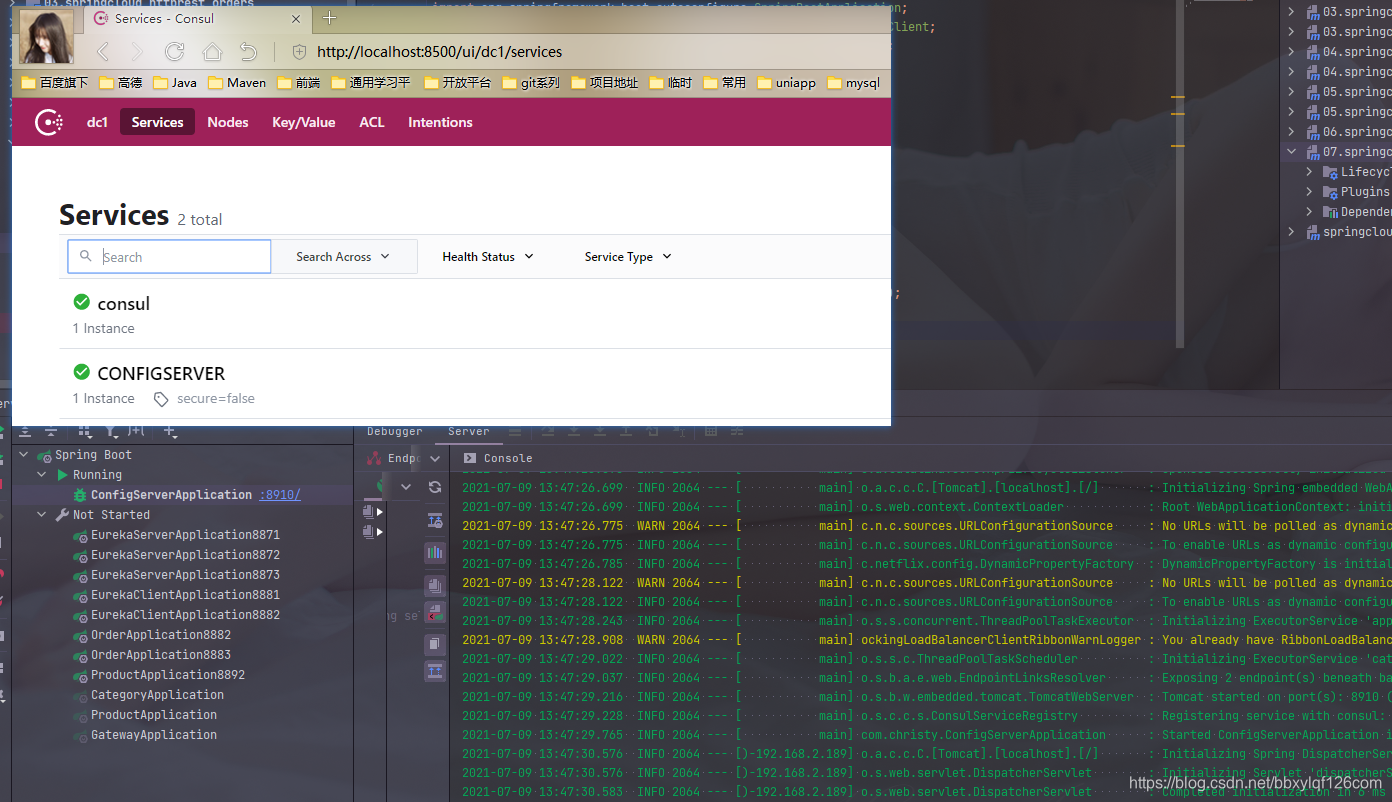Image resolution: width=1392 pixels, height=802 pixels.
Task: Switch to the Debugger tab
Action: [x=395, y=432]
